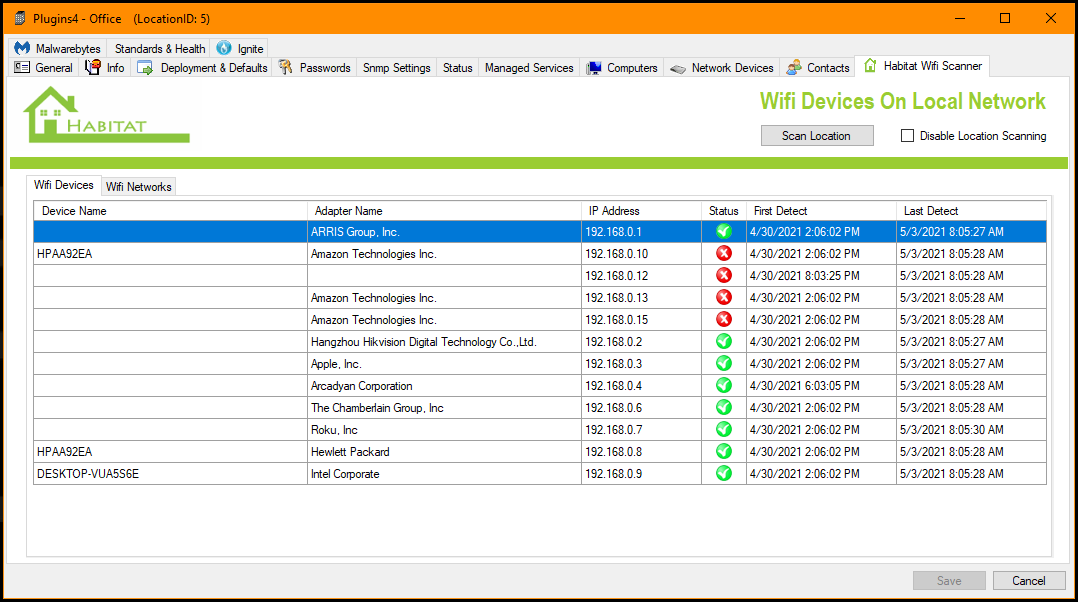Screen dimensions: 1078x602
Task: Click red status icon for 192.168.0.12
Action: click(x=724, y=276)
